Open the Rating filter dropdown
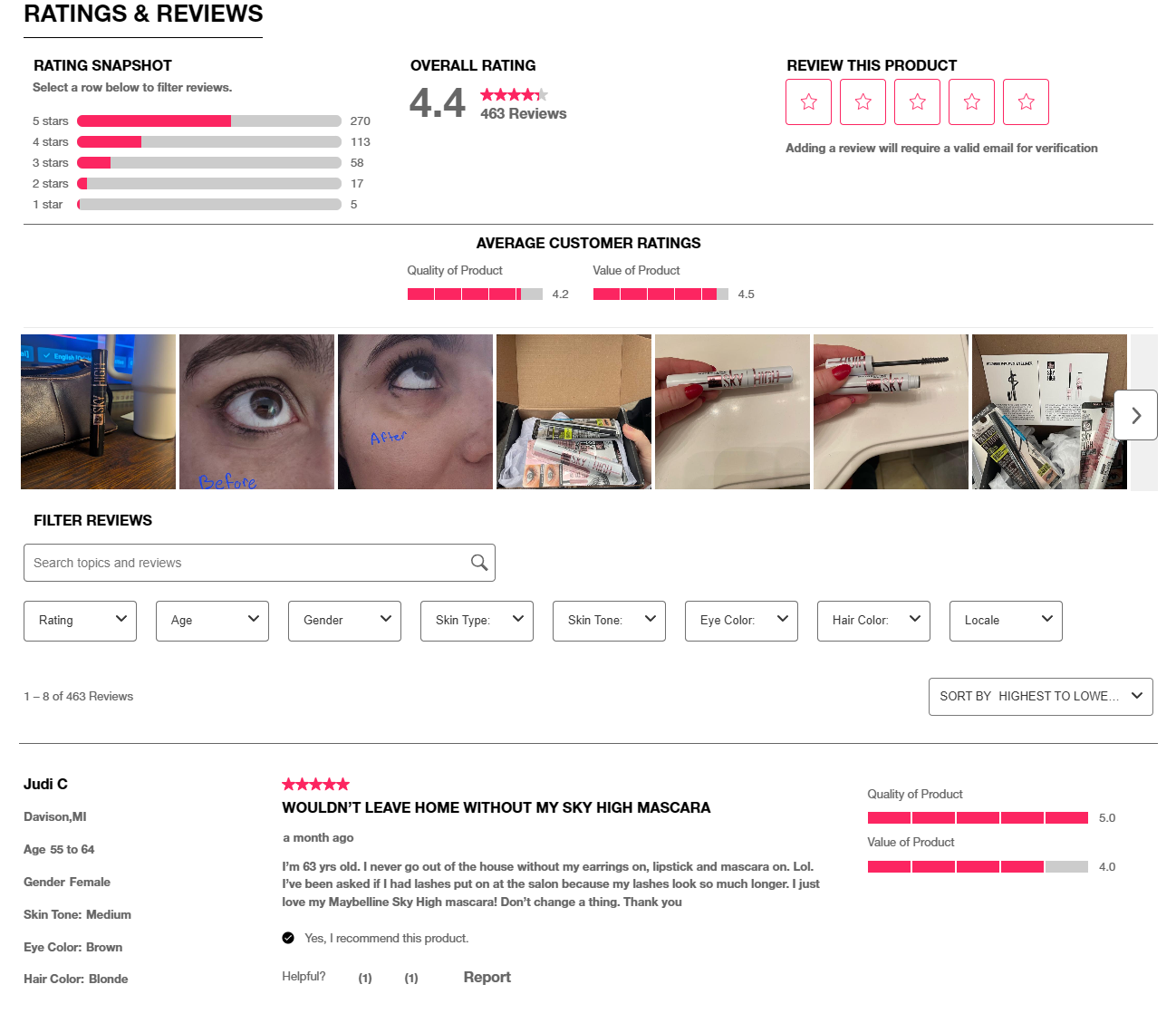 (80, 621)
